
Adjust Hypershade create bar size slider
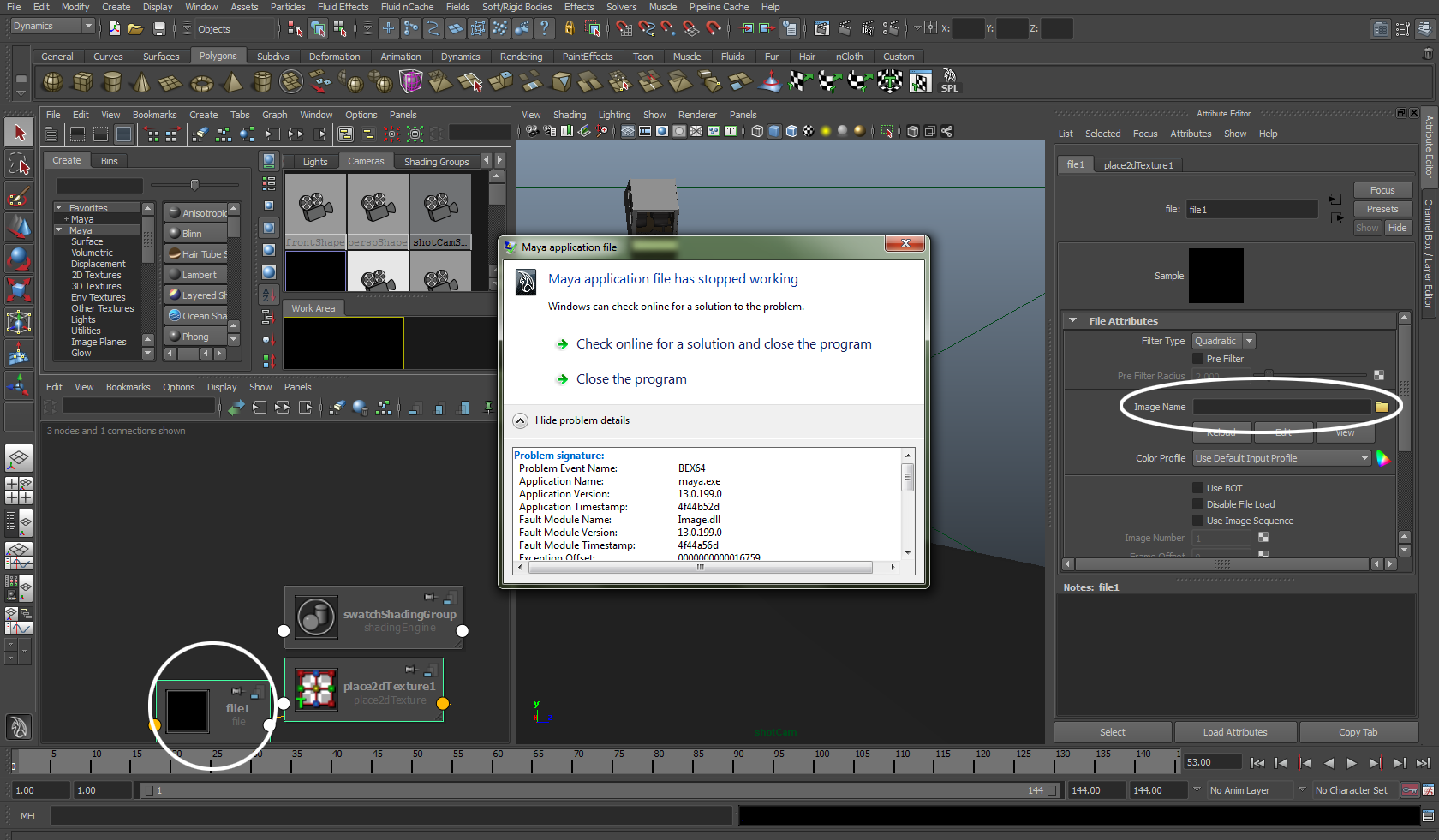pyautogui.click(x=194, y=184)
